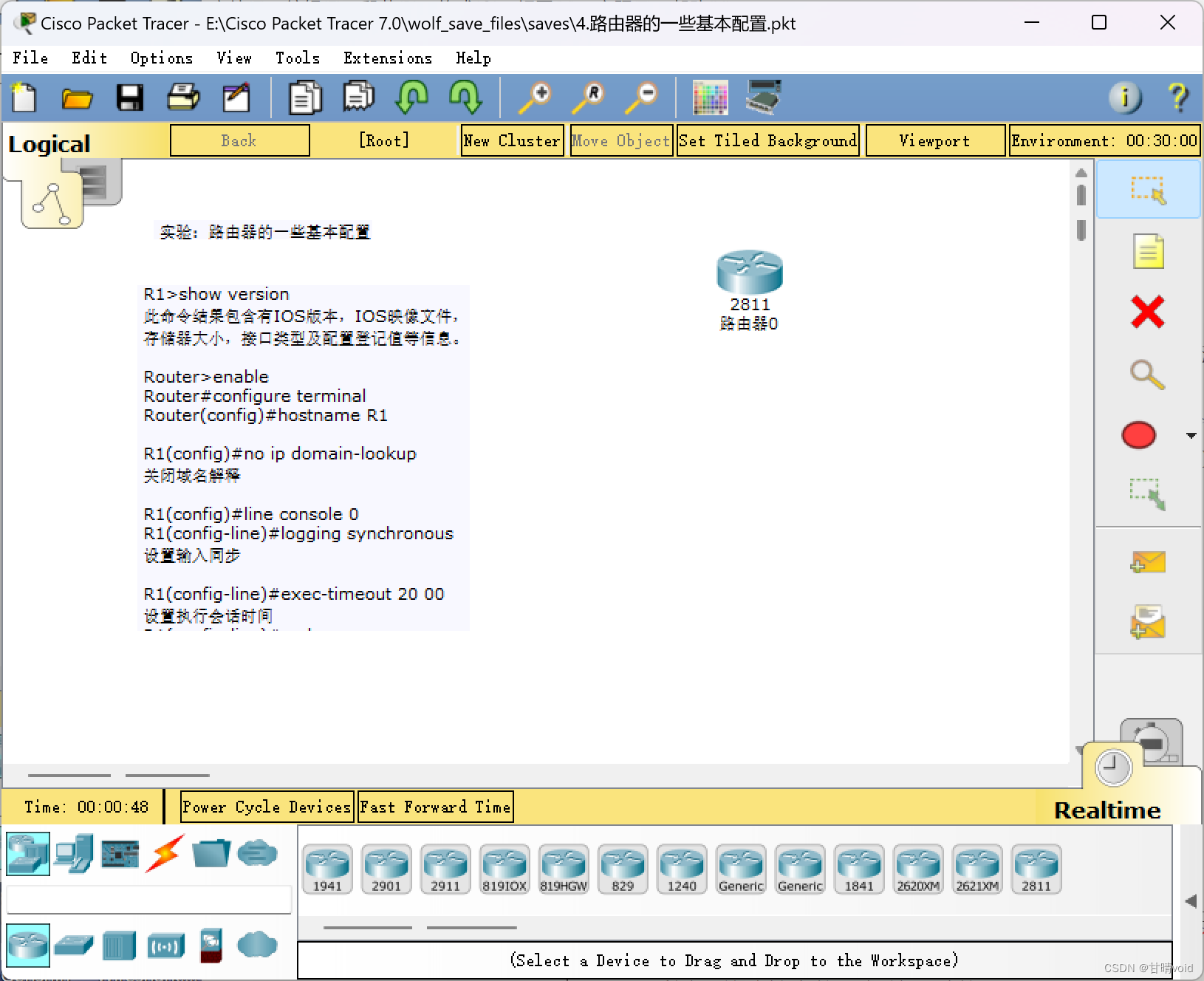Choose the red X Delete tool
Image resolution: width=1204 pixels, height=981 pixels.
(x=1148, y=312)
